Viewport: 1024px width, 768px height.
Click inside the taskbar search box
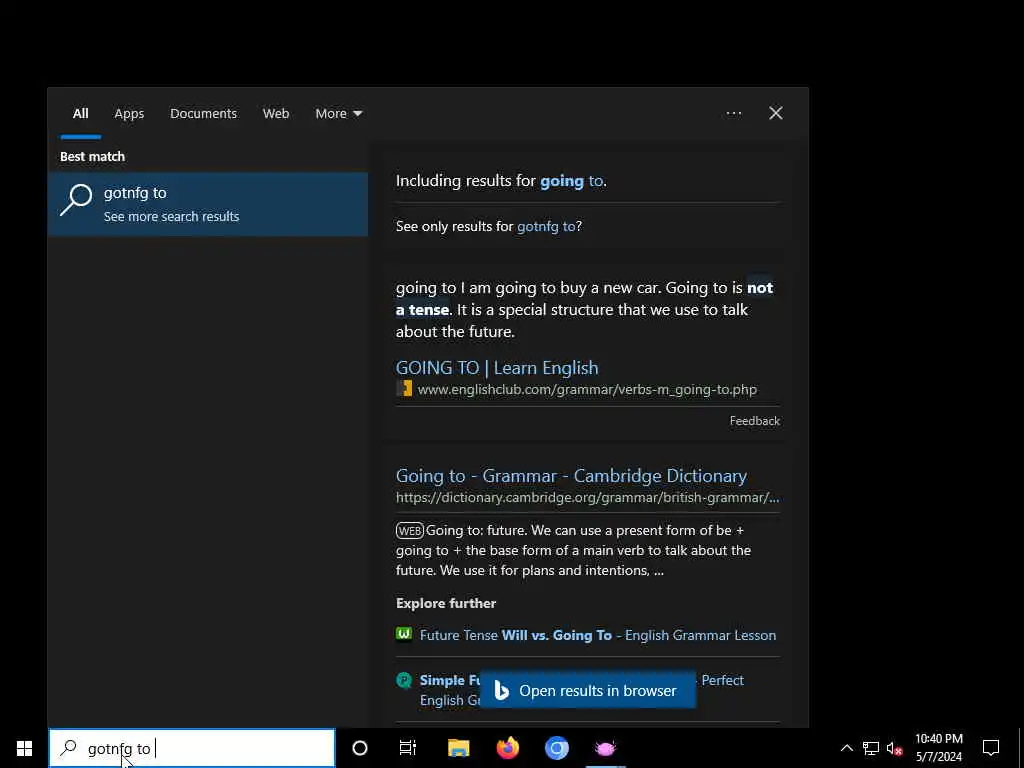(192, 748)
